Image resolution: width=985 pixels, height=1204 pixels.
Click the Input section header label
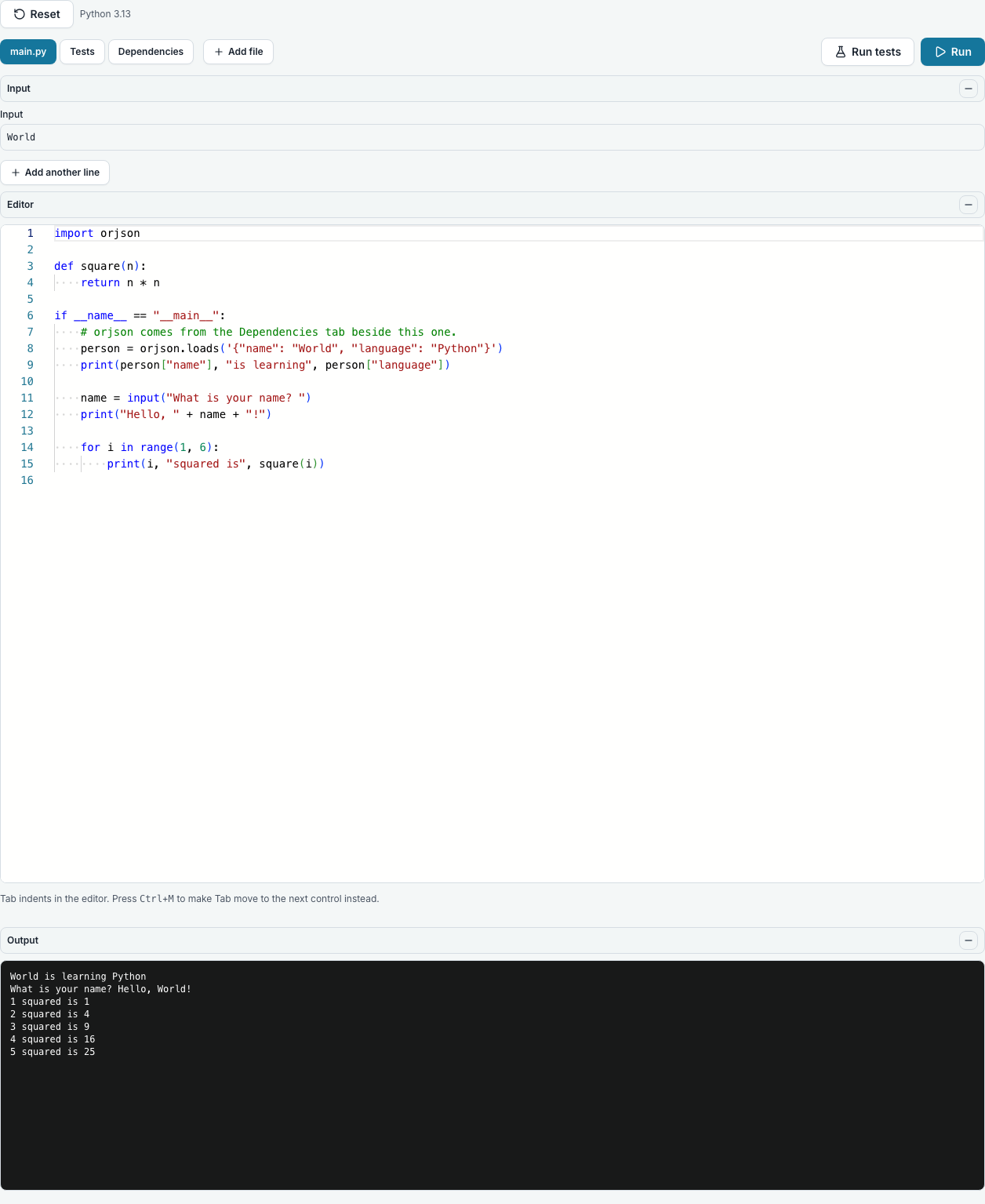[x=19, y=89]
